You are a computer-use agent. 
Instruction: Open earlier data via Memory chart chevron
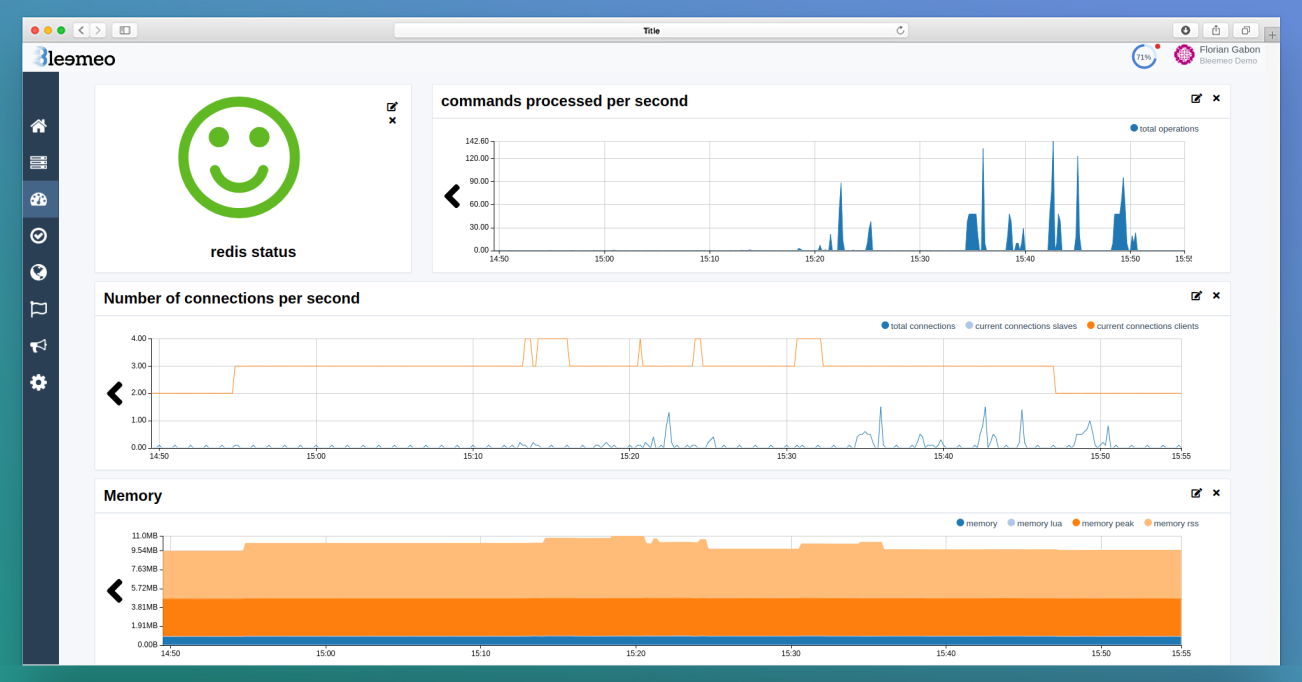[114, 591]
